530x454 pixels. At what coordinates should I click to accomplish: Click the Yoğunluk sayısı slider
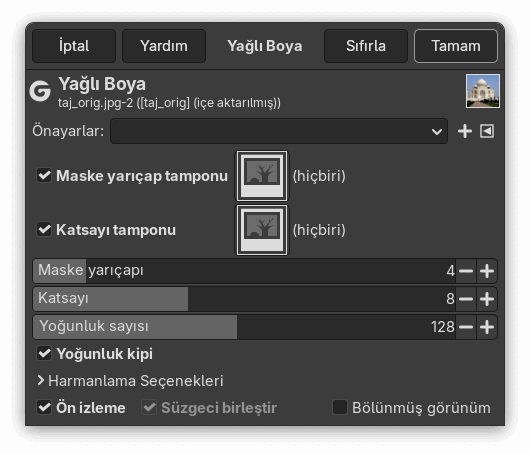pos(244,327)
